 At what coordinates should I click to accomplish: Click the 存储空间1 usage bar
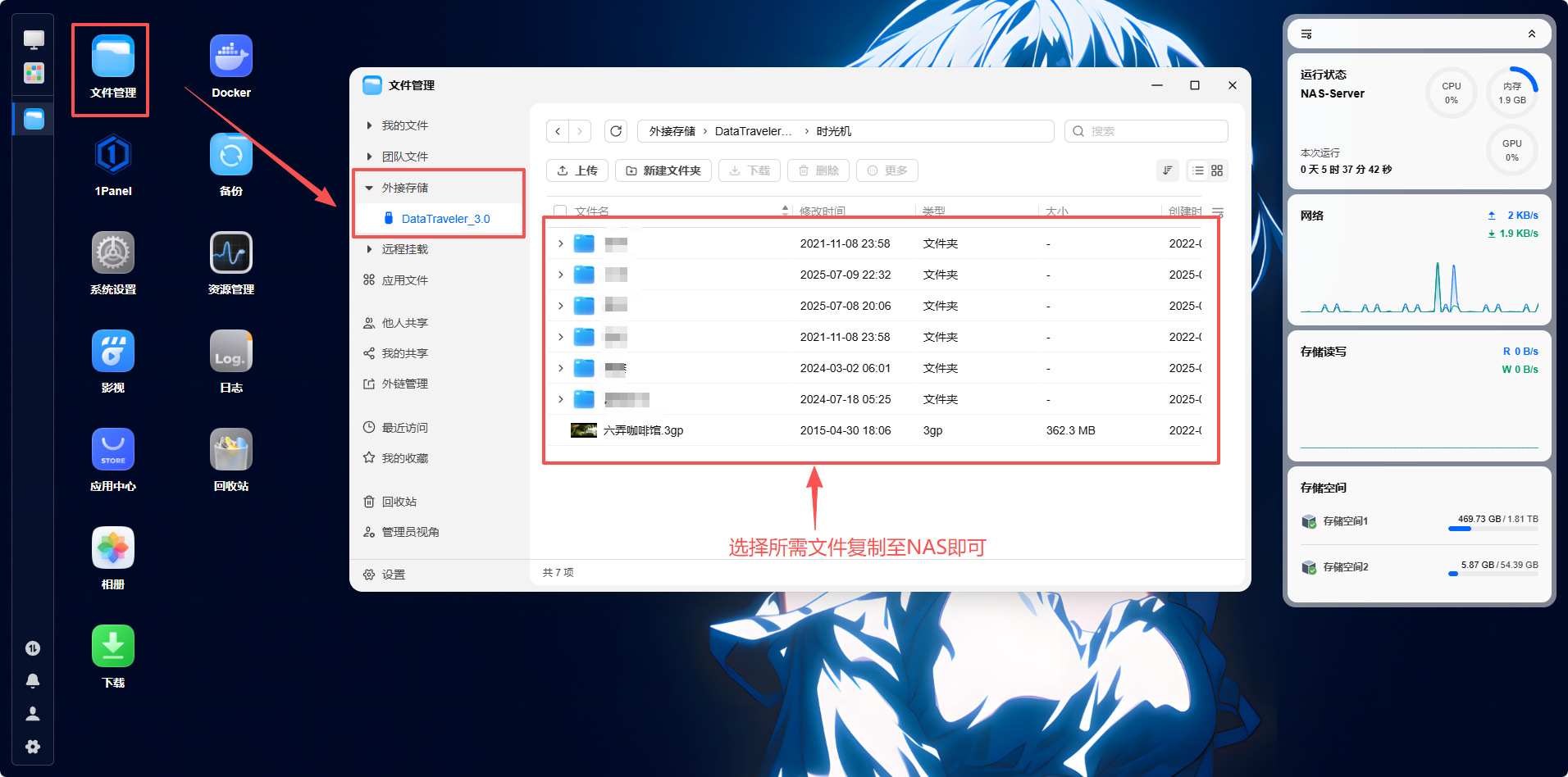point(1493,529)
